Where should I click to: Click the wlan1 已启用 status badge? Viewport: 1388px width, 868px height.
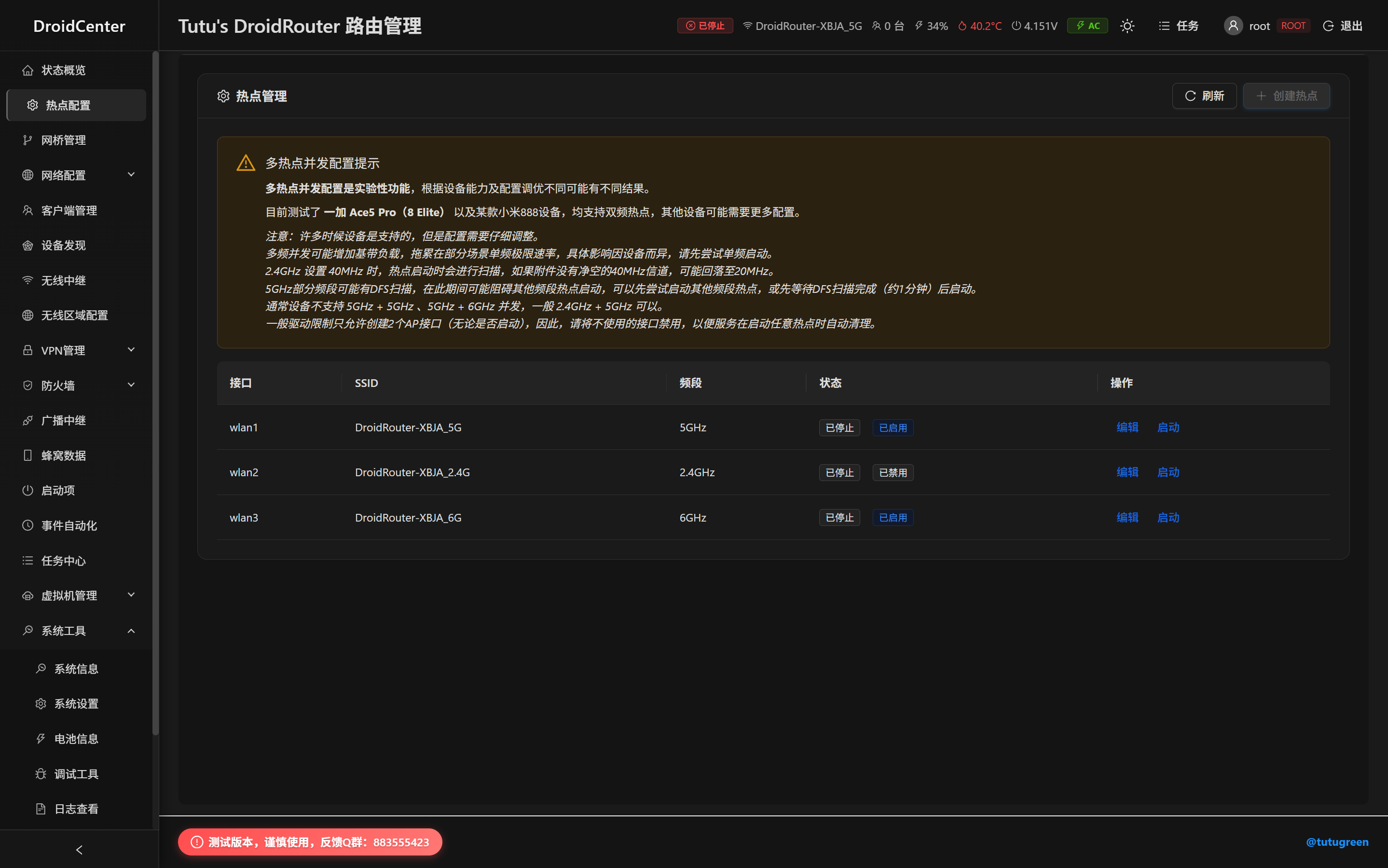coord(893,427)
